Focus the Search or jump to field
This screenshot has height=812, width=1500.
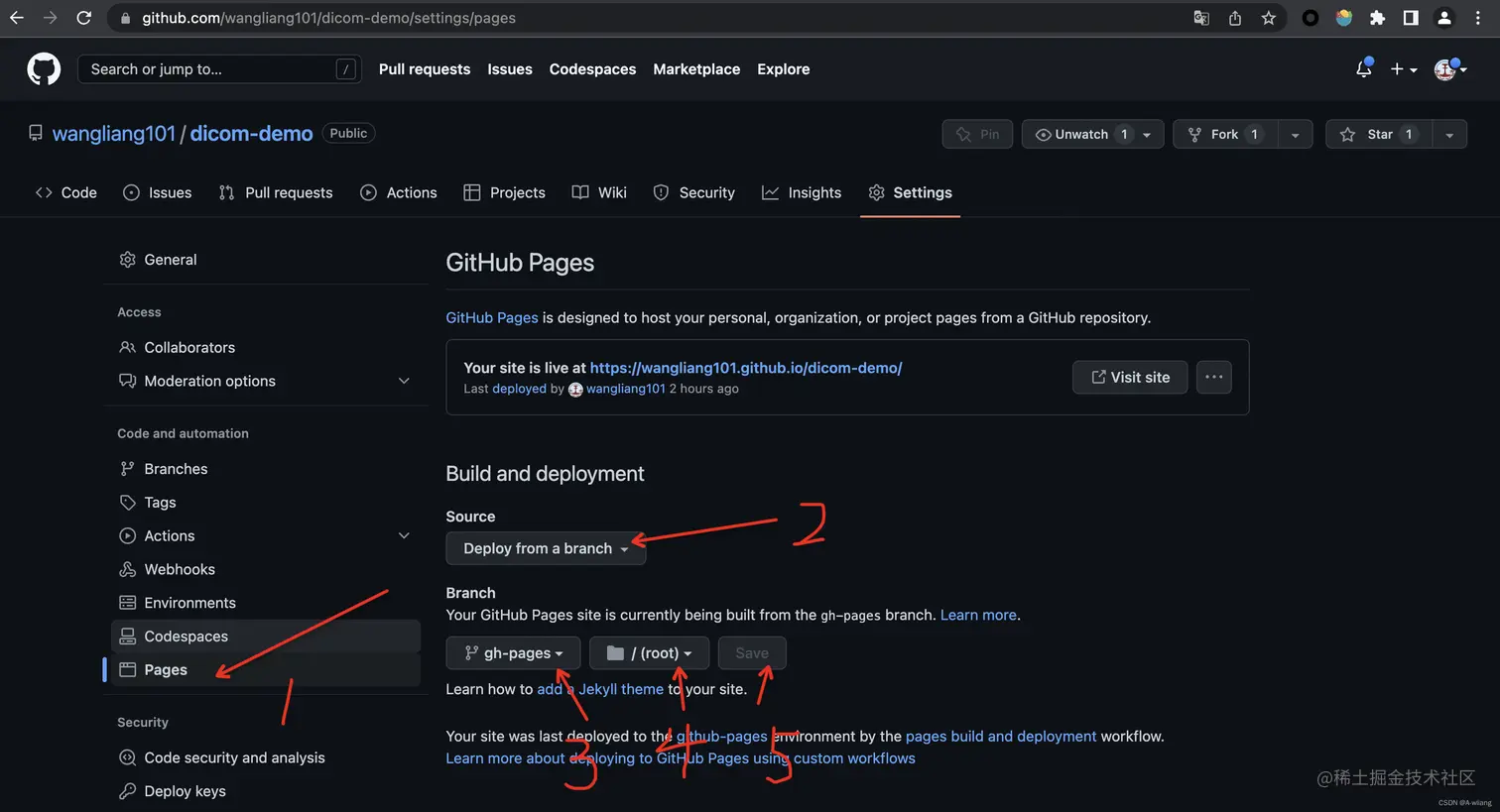click(x=219, y=69)
